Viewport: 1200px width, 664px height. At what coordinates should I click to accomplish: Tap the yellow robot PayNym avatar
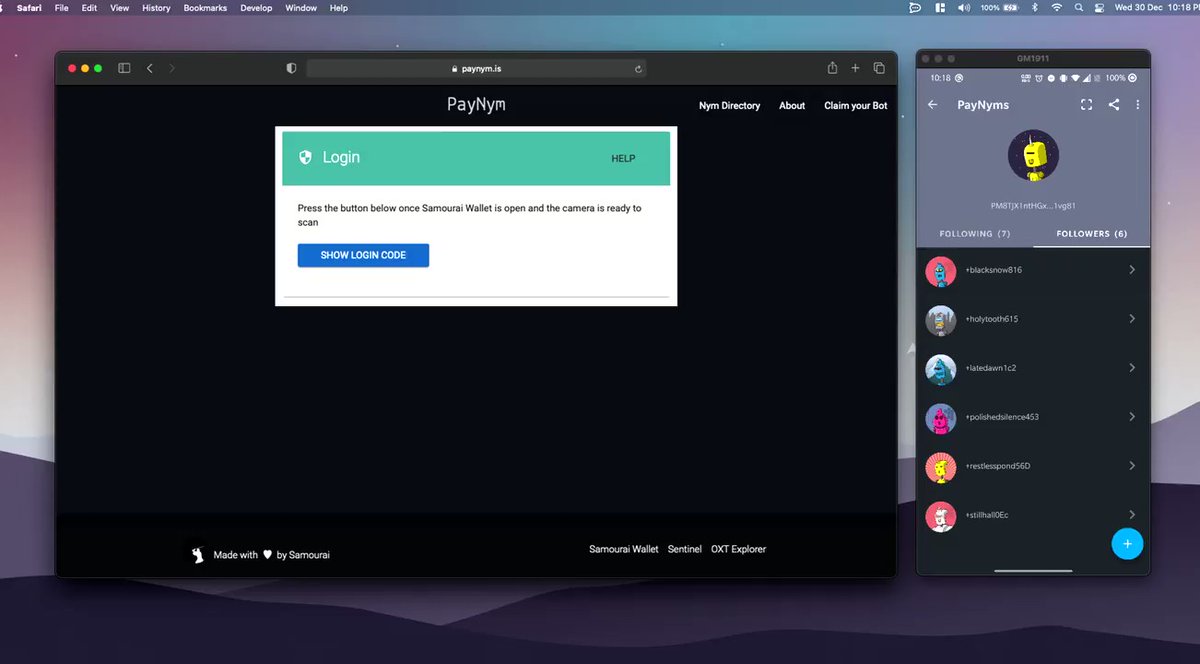[1033, 156]
